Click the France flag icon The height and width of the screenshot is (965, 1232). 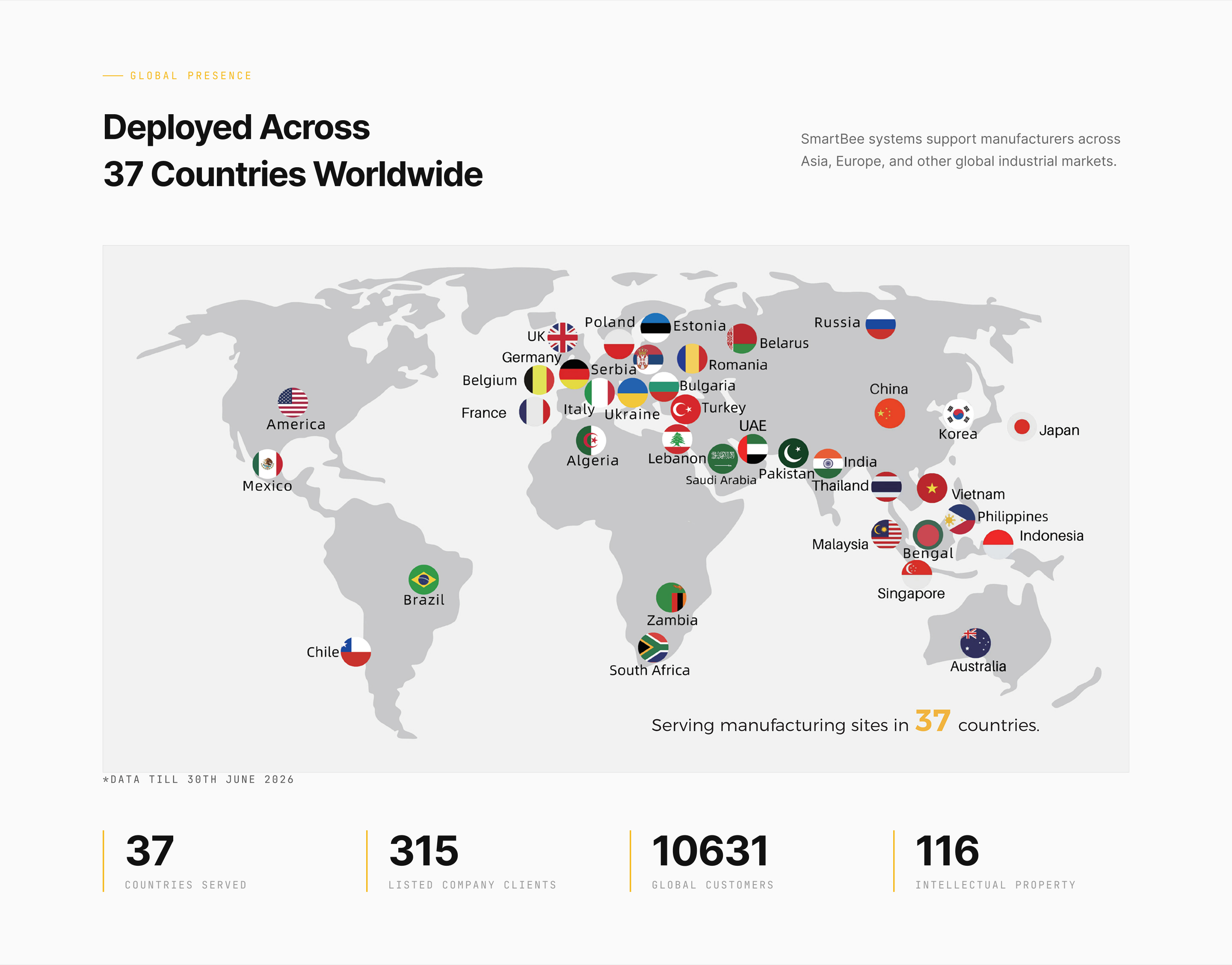click(534, 412)
